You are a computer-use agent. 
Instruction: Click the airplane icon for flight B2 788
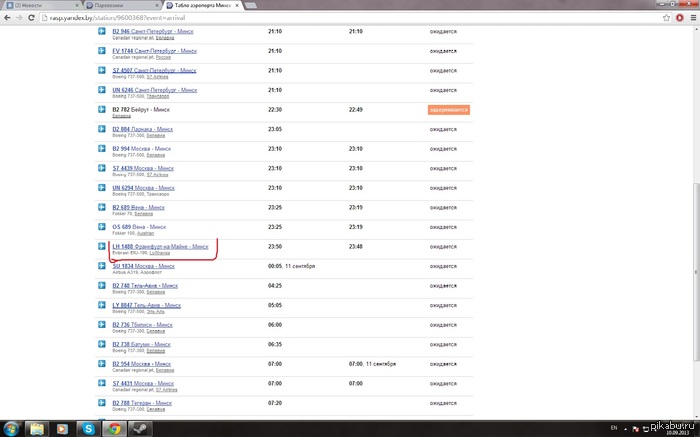pos(102,403)
